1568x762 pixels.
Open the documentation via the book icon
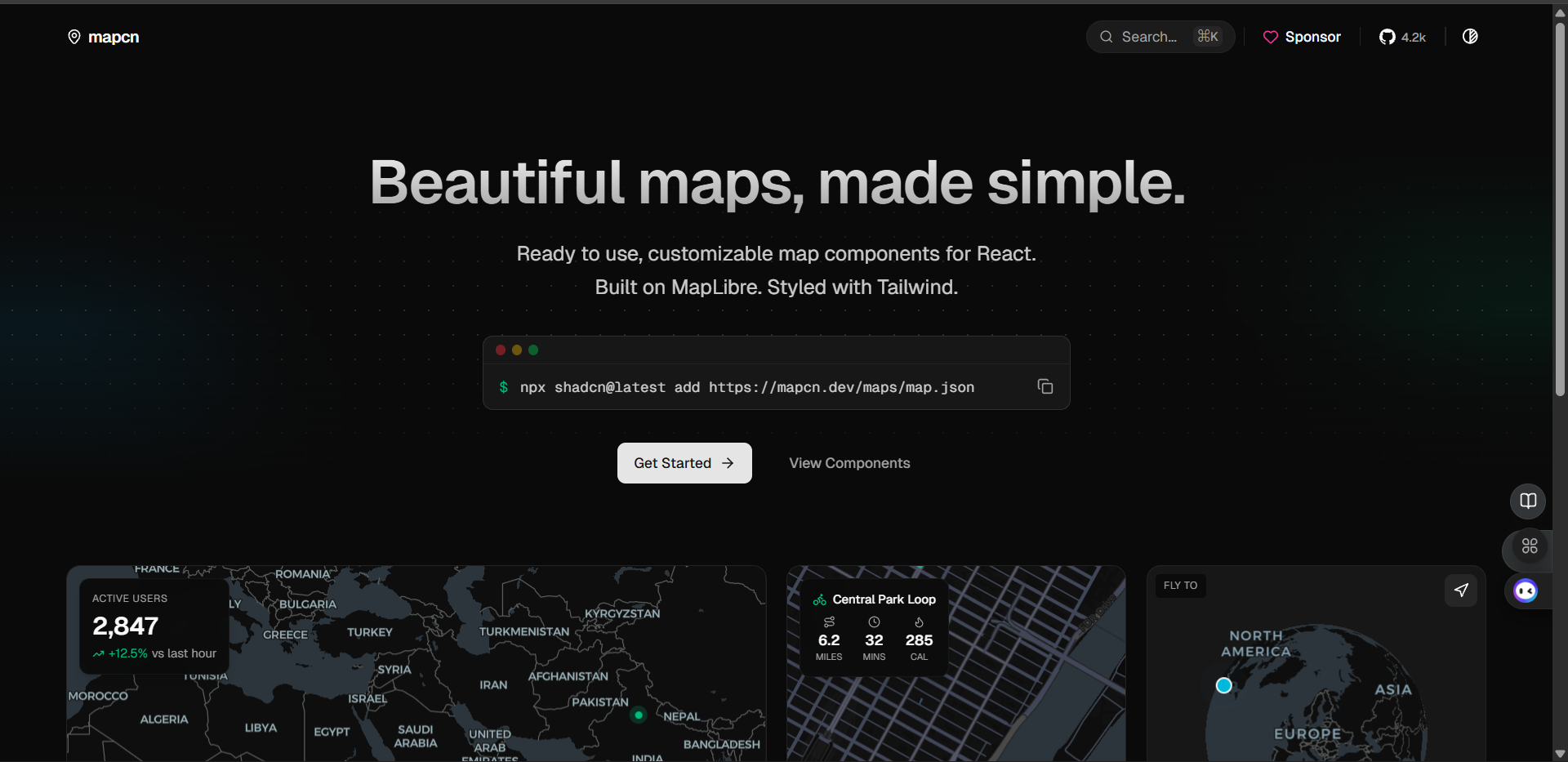(1528, 501)
